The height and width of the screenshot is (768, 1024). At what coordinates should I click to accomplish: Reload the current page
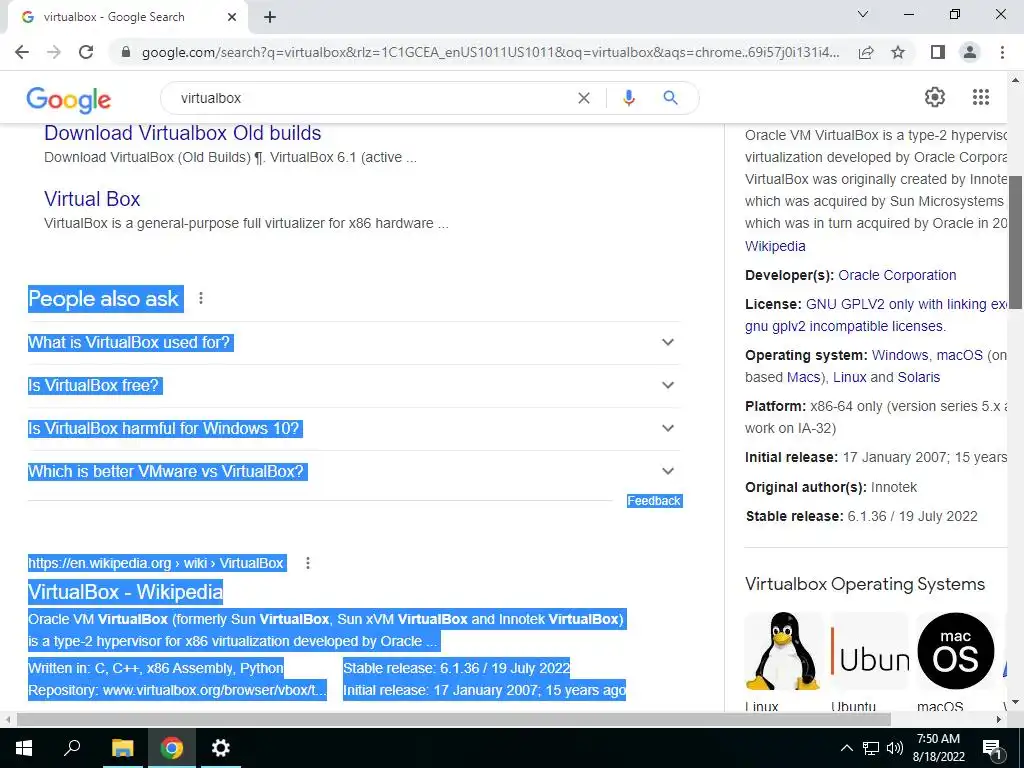tap(86, 52)
